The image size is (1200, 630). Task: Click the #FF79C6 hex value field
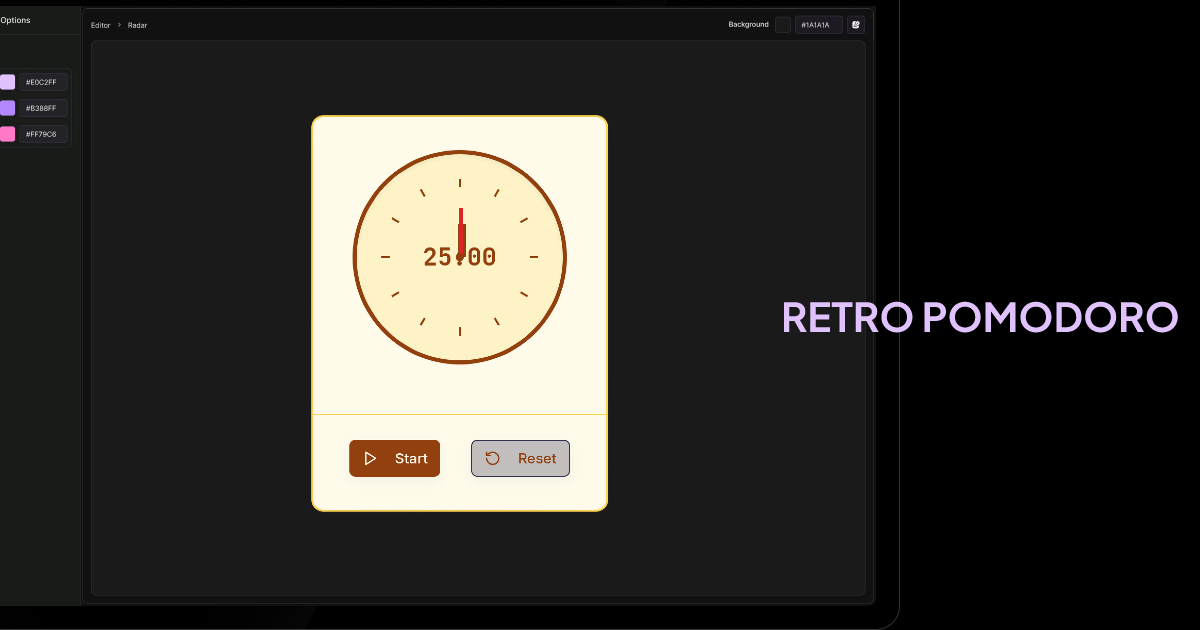tap(43, 133)
